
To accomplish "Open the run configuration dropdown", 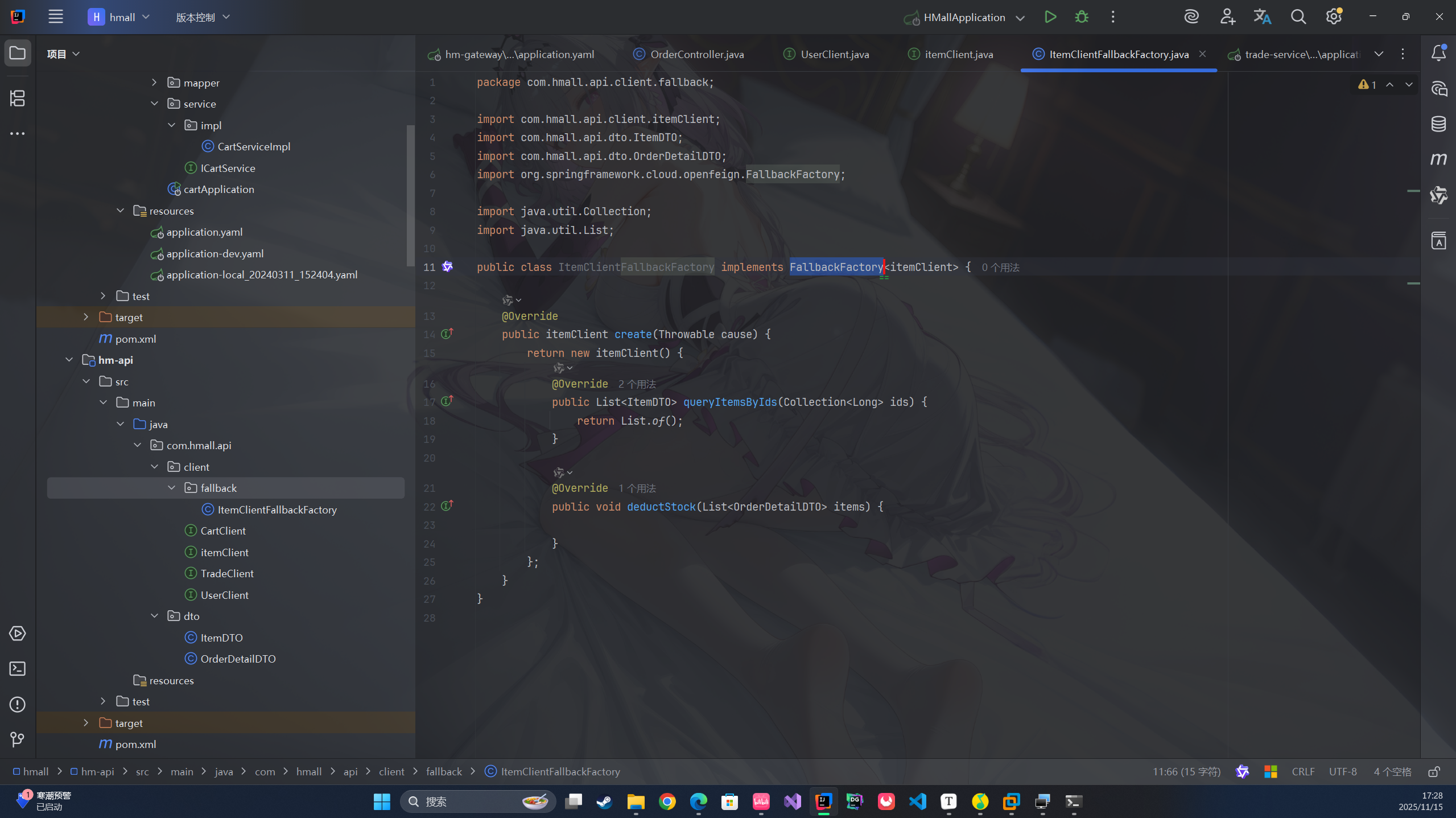I will [x=1020, y=17].
